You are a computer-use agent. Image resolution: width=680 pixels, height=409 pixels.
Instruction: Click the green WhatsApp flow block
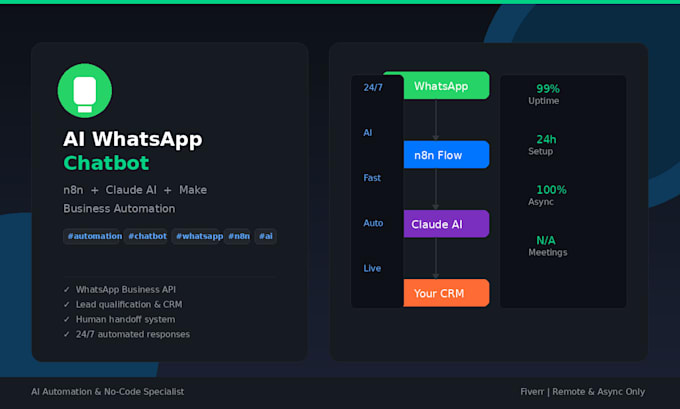tap(447, 85)
